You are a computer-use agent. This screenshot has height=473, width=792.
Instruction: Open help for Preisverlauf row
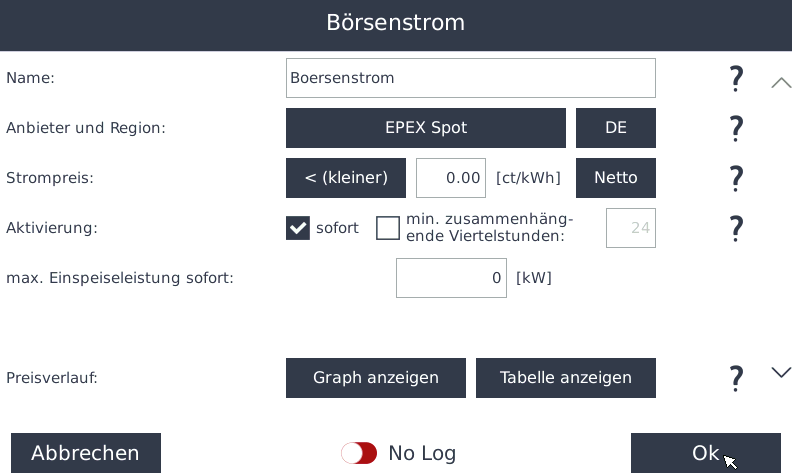click(736, 378)
